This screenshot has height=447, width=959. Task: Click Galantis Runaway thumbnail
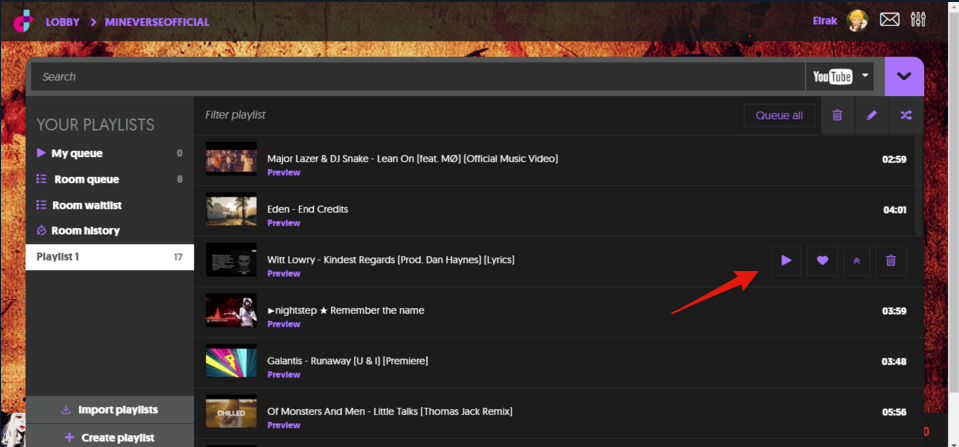[x=231, y=361]
